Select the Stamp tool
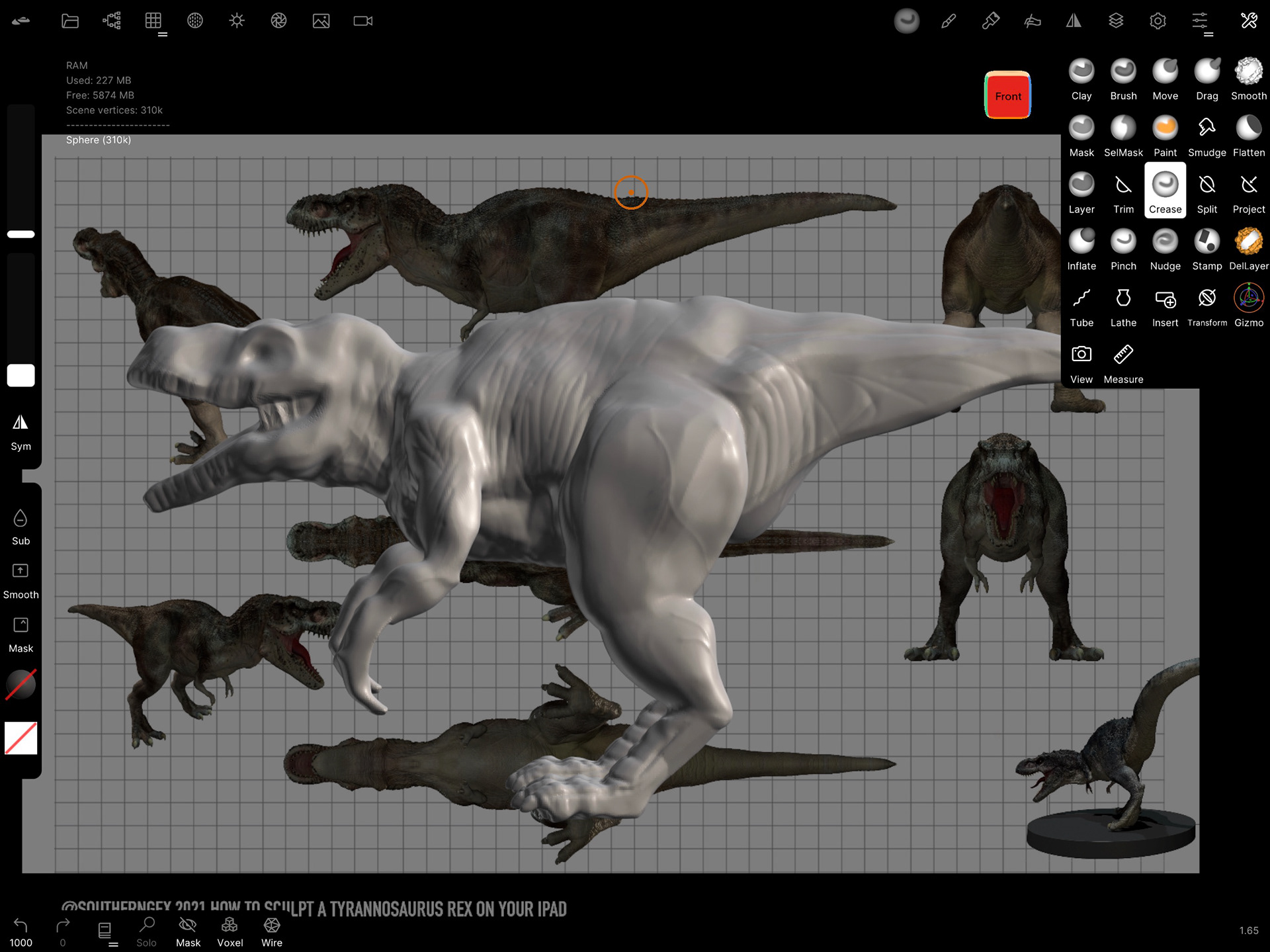1270x952 pixels. click(1206, 250)
